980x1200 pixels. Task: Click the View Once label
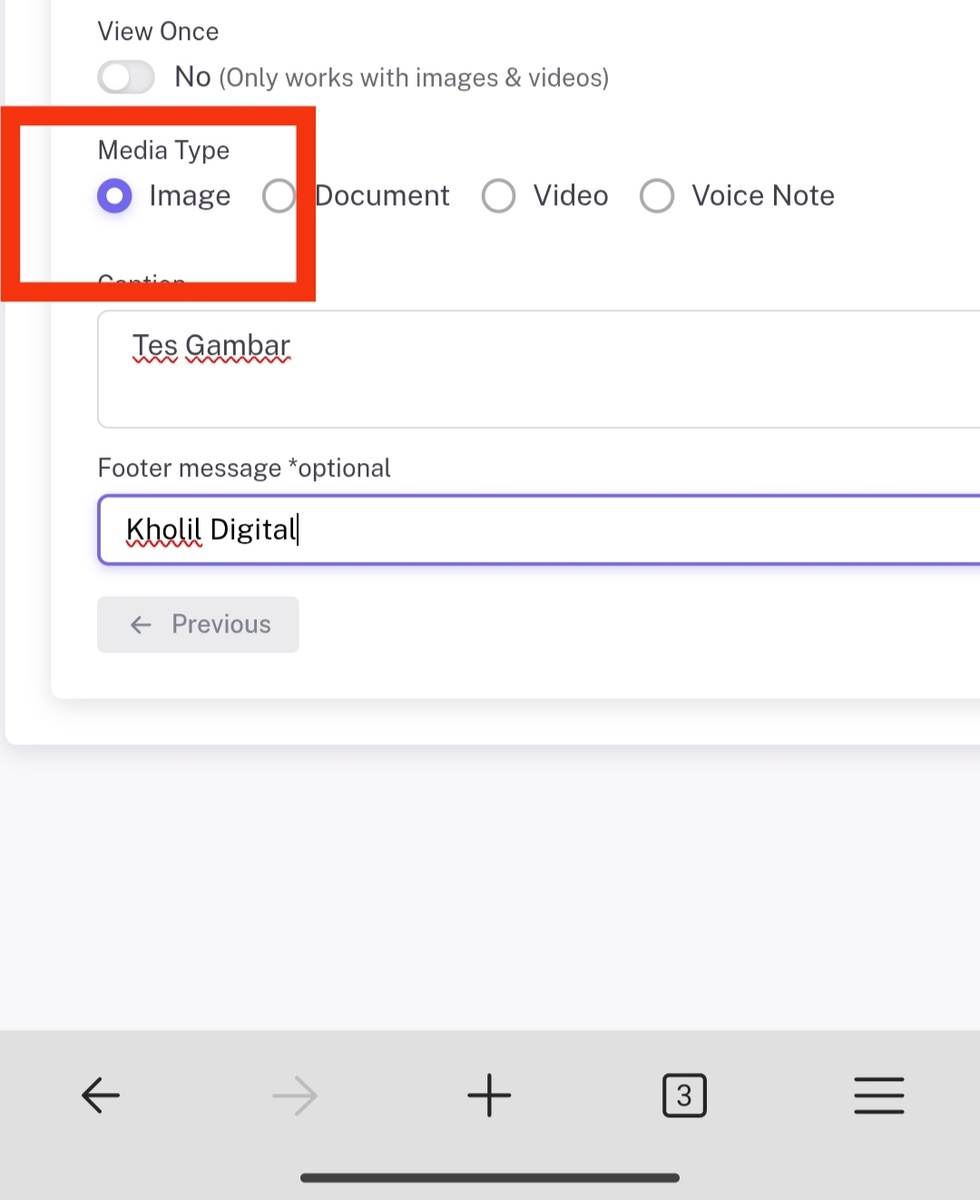(158, 31)
